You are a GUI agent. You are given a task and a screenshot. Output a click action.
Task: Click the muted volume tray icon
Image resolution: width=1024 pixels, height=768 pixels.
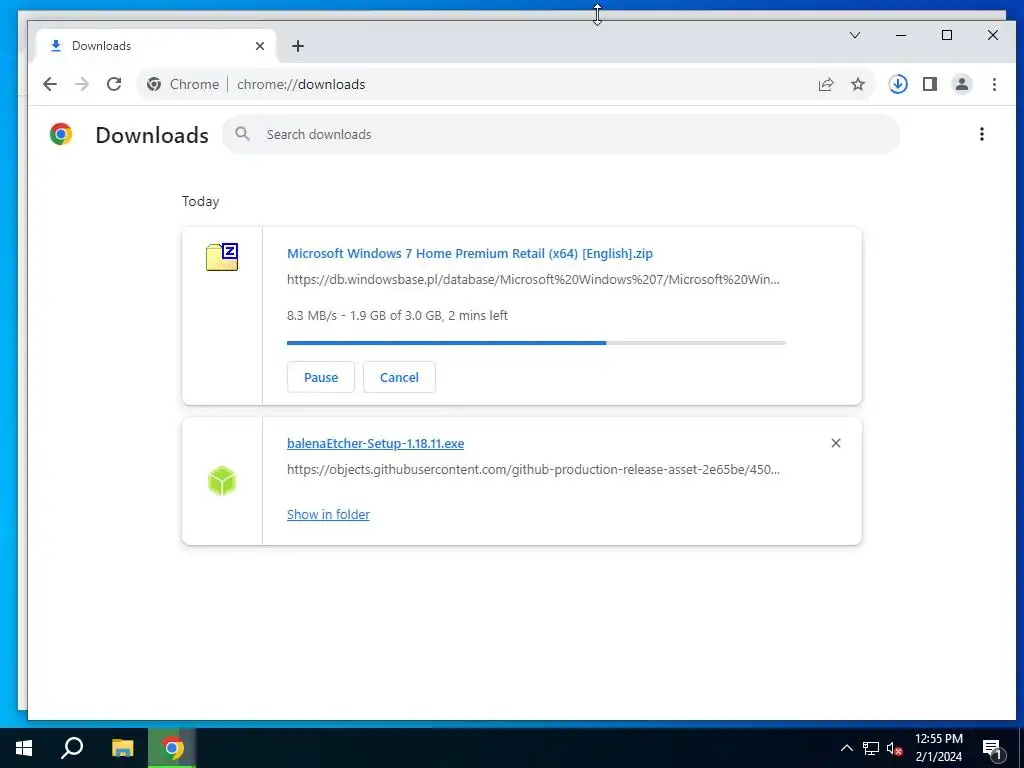point(894,749)
